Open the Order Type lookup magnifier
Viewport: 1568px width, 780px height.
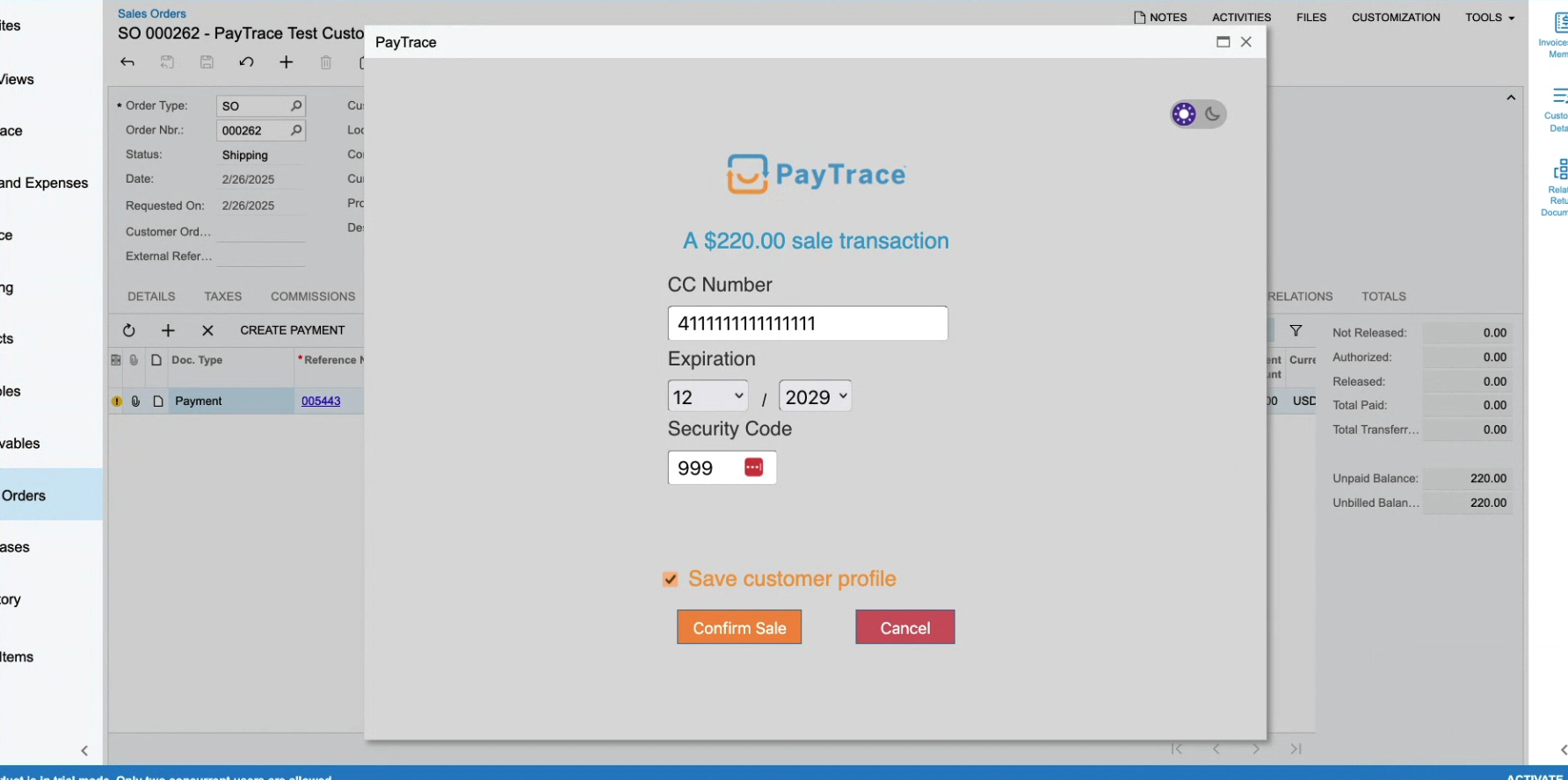click(x=296, y=106)
